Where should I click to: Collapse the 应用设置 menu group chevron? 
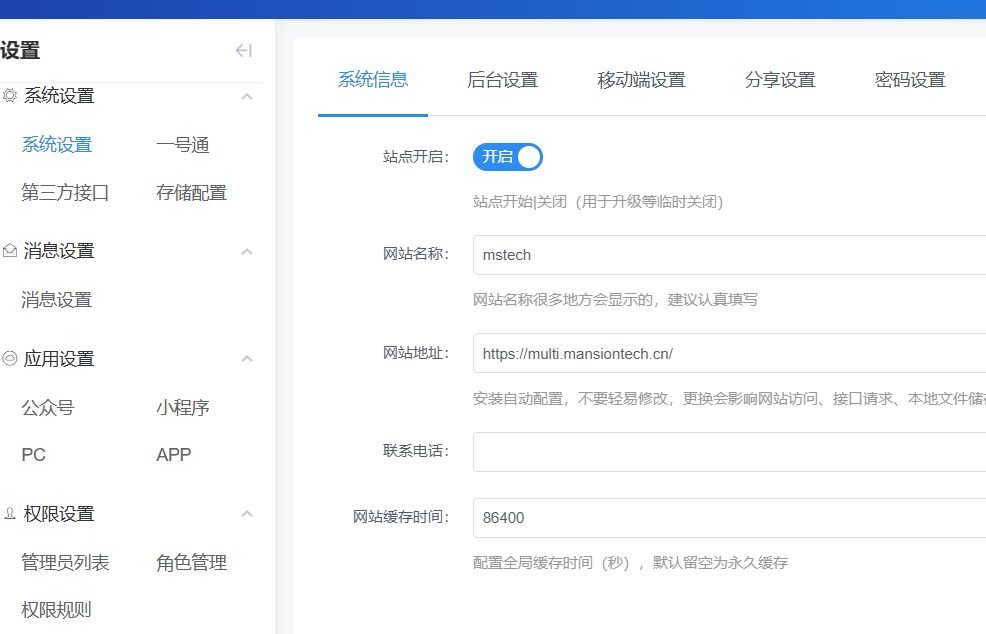coord(247,359)
